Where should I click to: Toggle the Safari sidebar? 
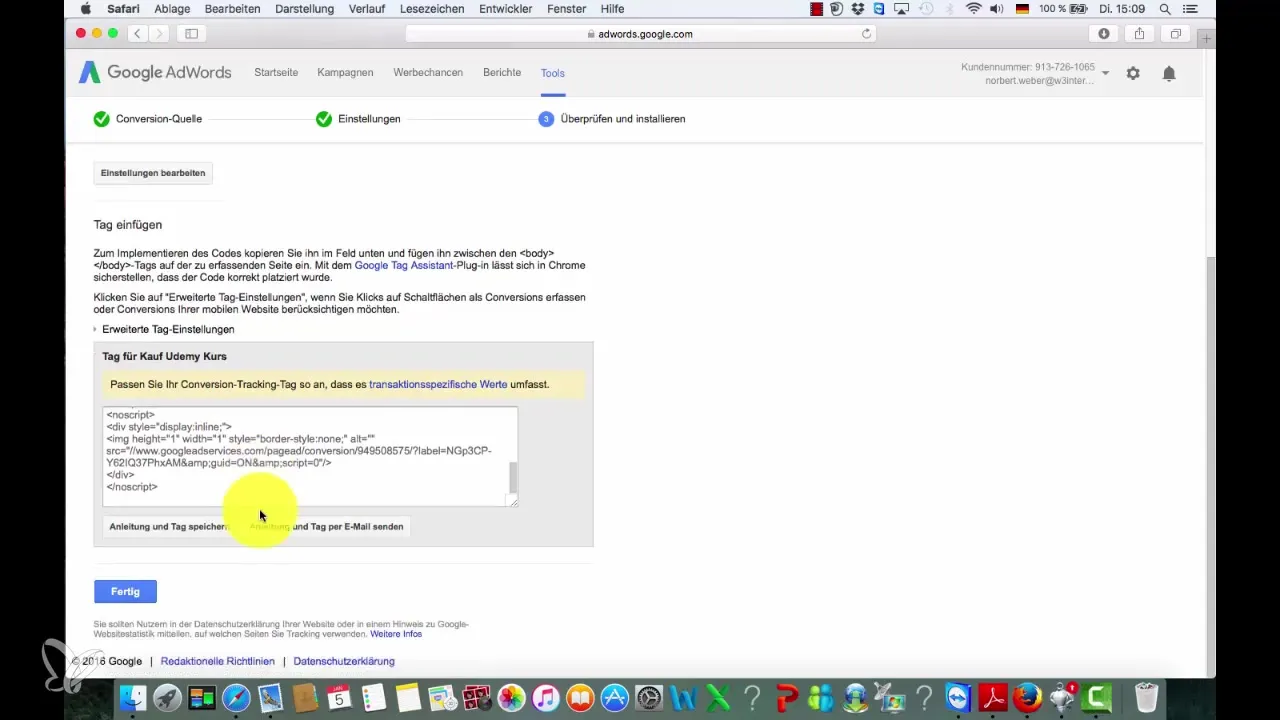click(191, 34)
